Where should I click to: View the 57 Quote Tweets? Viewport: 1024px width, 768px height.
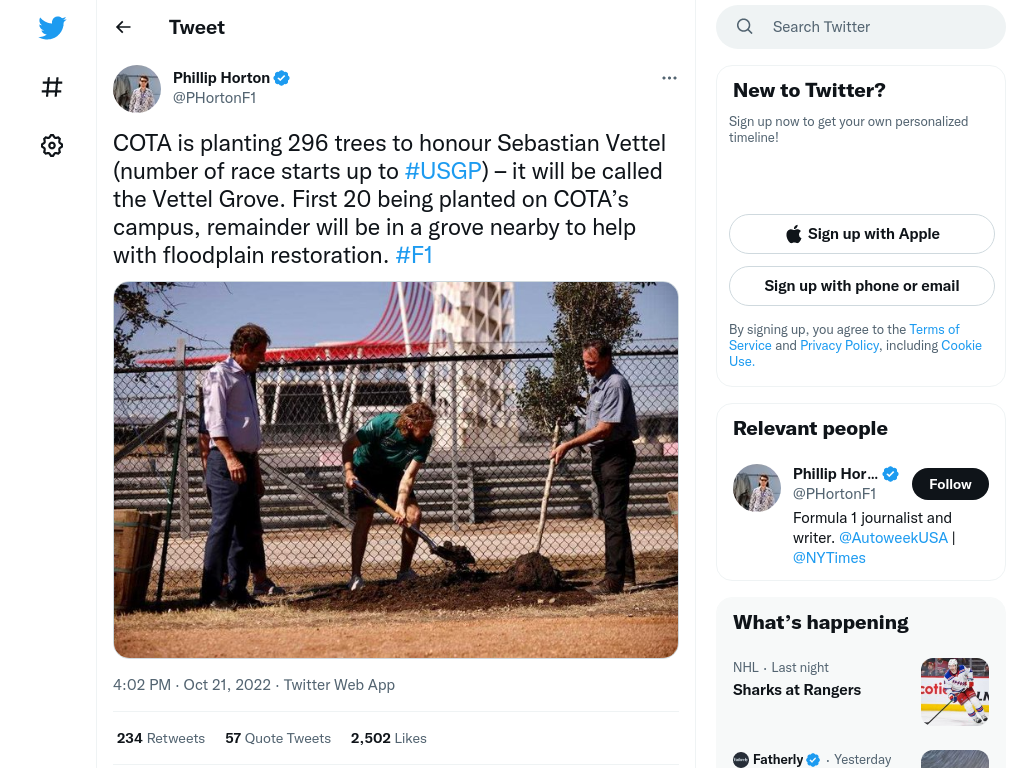coord(278,738)
